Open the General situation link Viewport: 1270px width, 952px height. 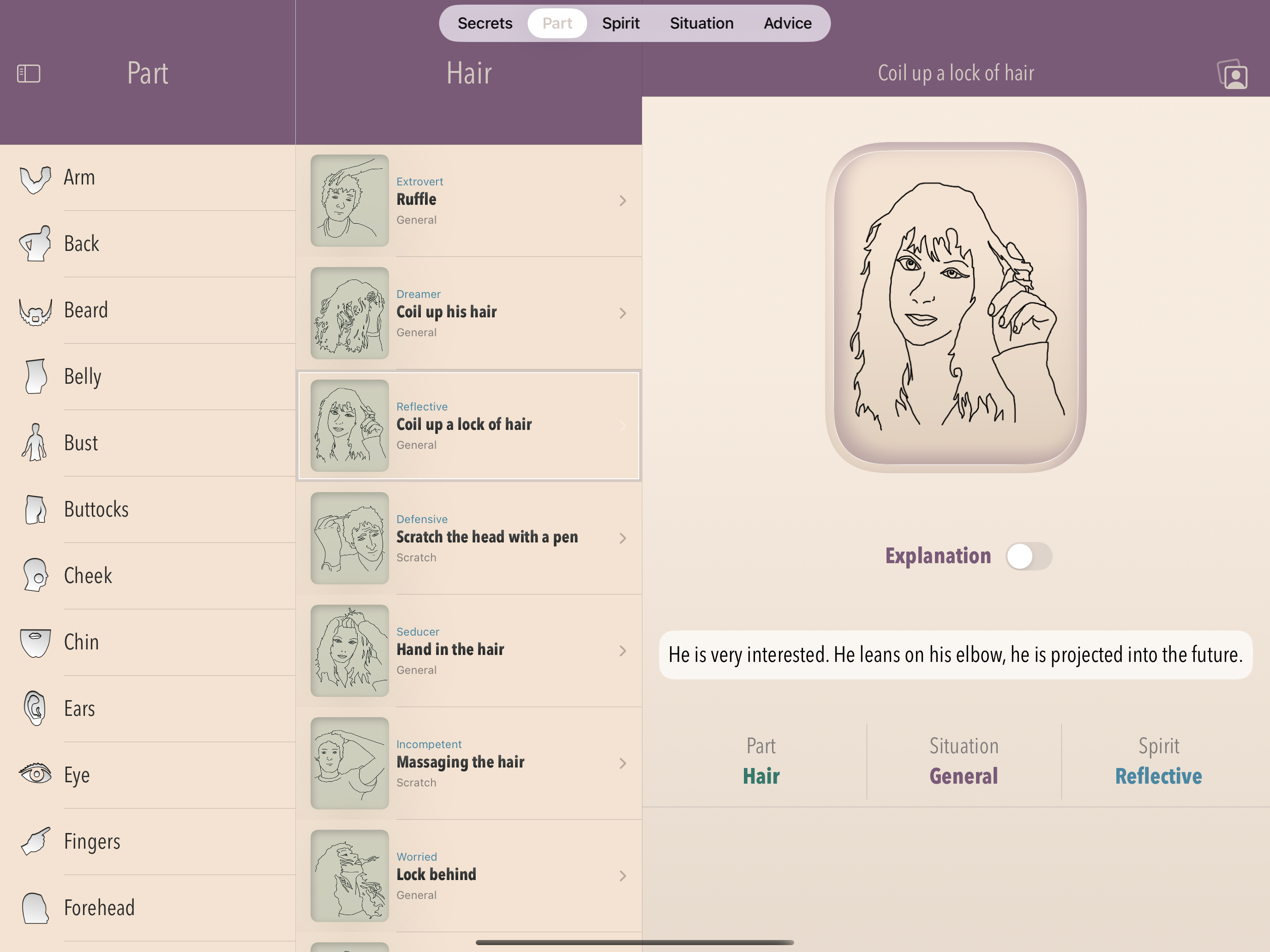[964, 776]
